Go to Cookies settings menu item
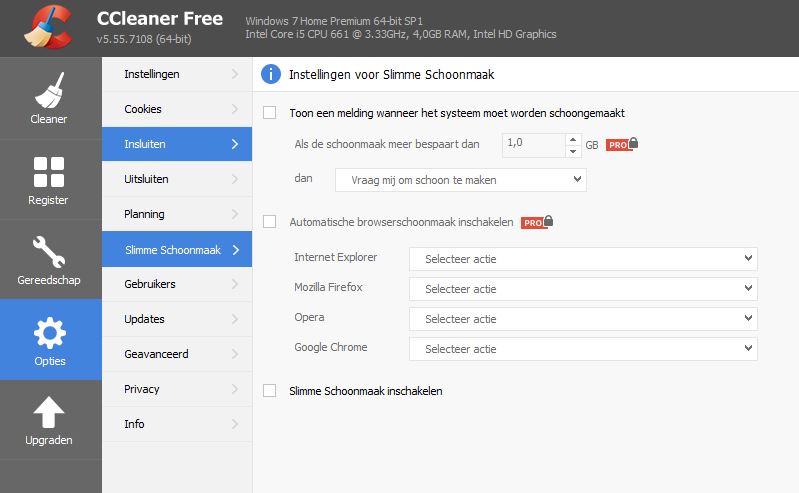The height and width of the screenshot is (493, 799). coord(176,109)
